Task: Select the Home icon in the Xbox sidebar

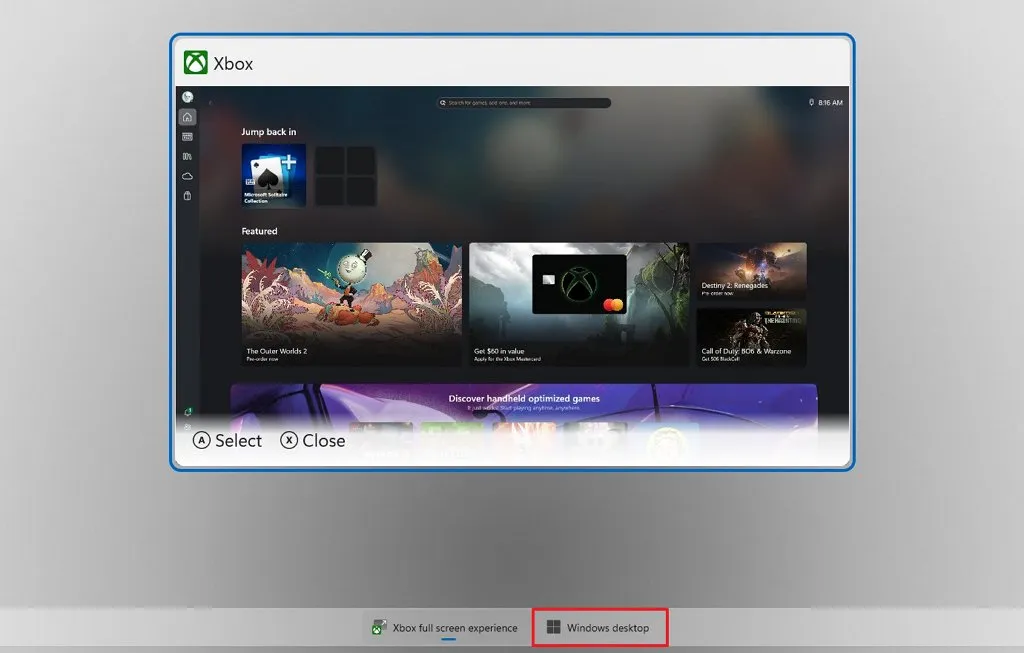Action: click(x=188, y=116)
